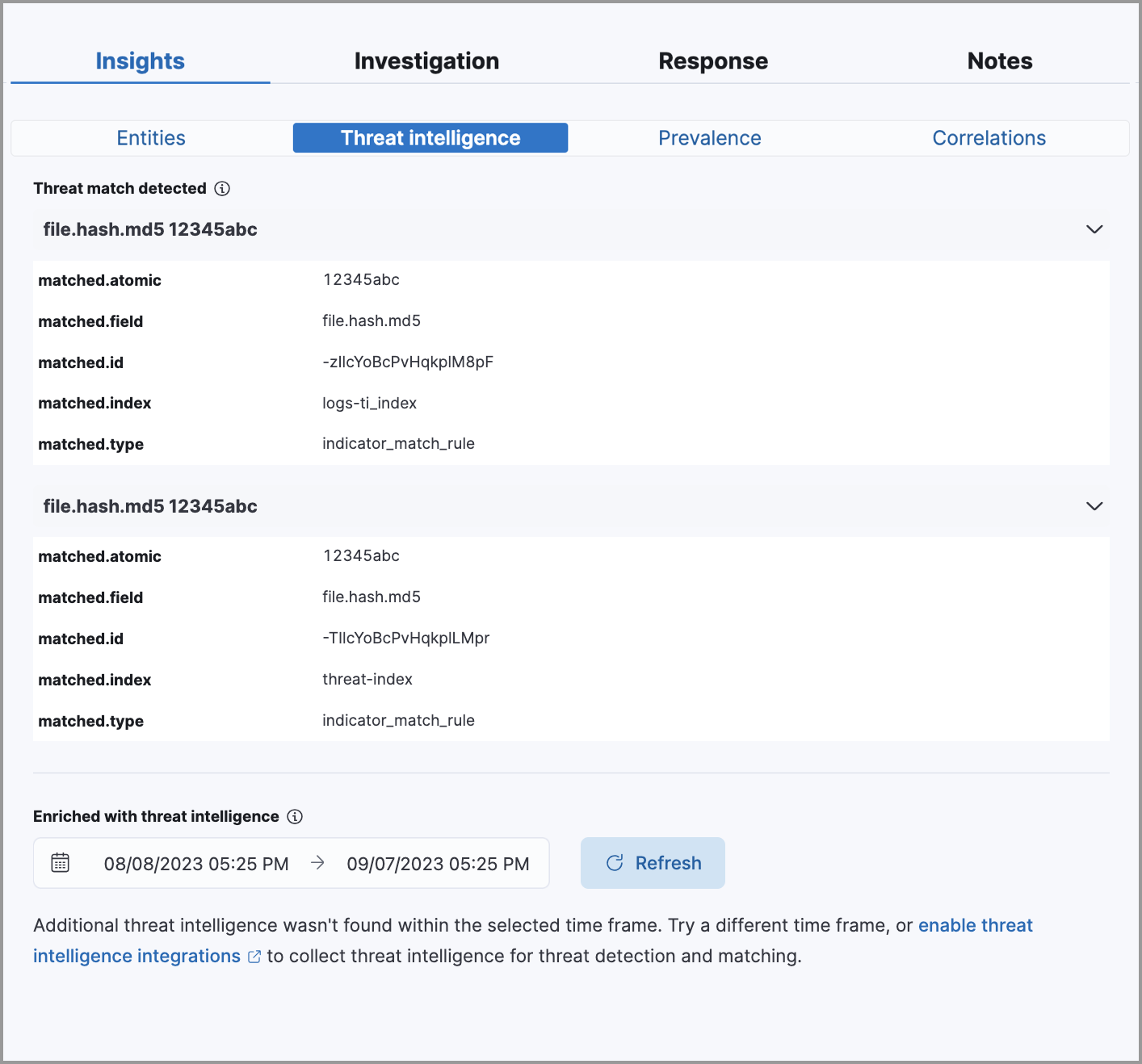Image resolution: width=1142 pixels, height=1064 pixels.
Task: Select the Entities sub-tab
Action: coord(150,137)
